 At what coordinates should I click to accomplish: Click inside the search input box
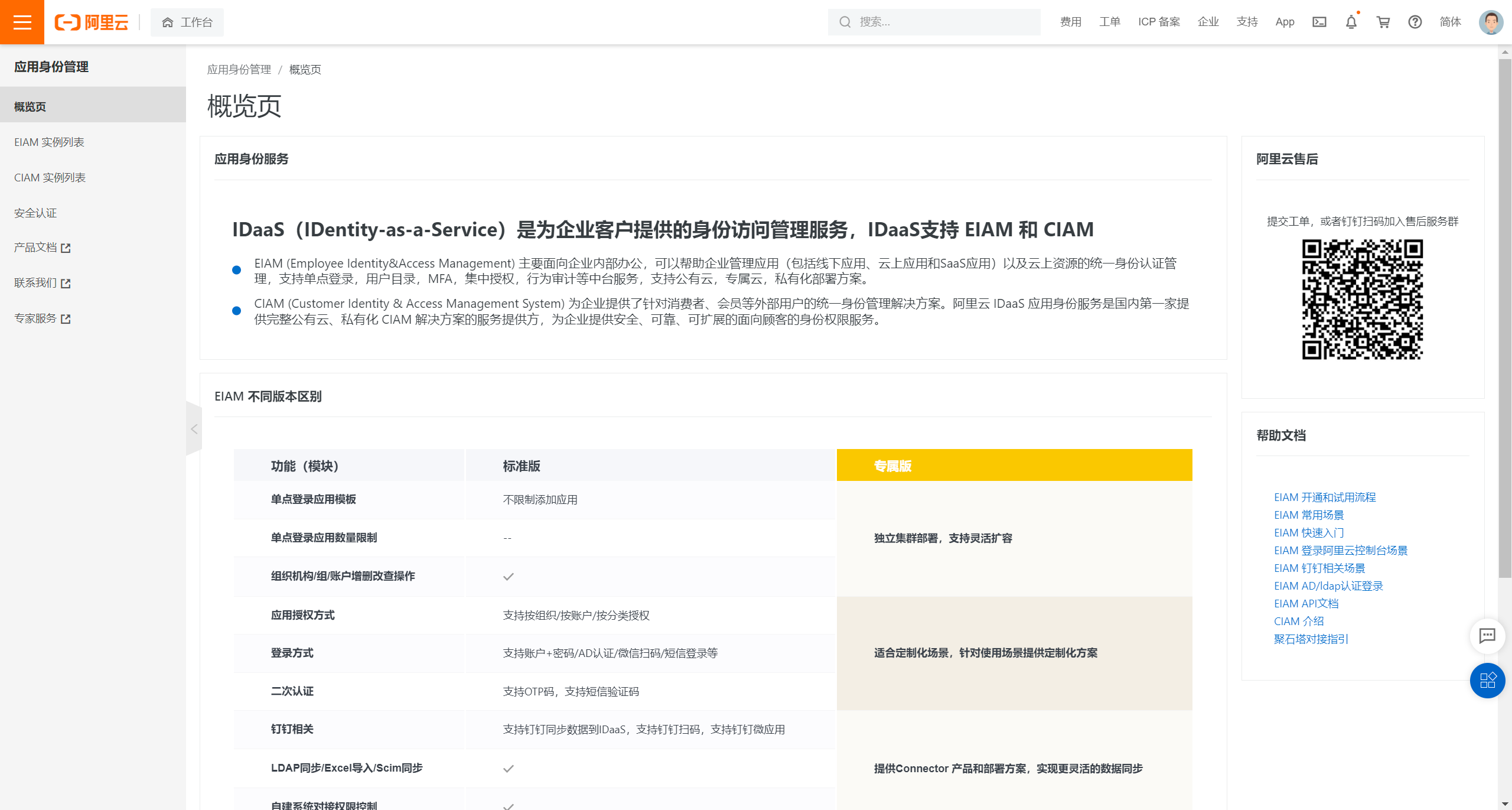(933, 22)
